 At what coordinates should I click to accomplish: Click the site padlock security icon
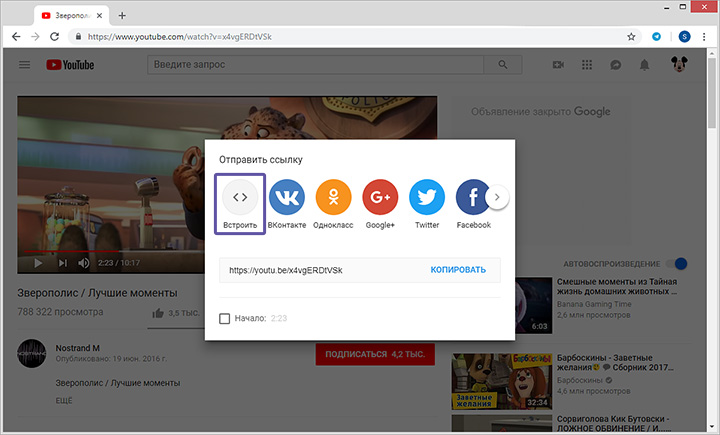78,37
